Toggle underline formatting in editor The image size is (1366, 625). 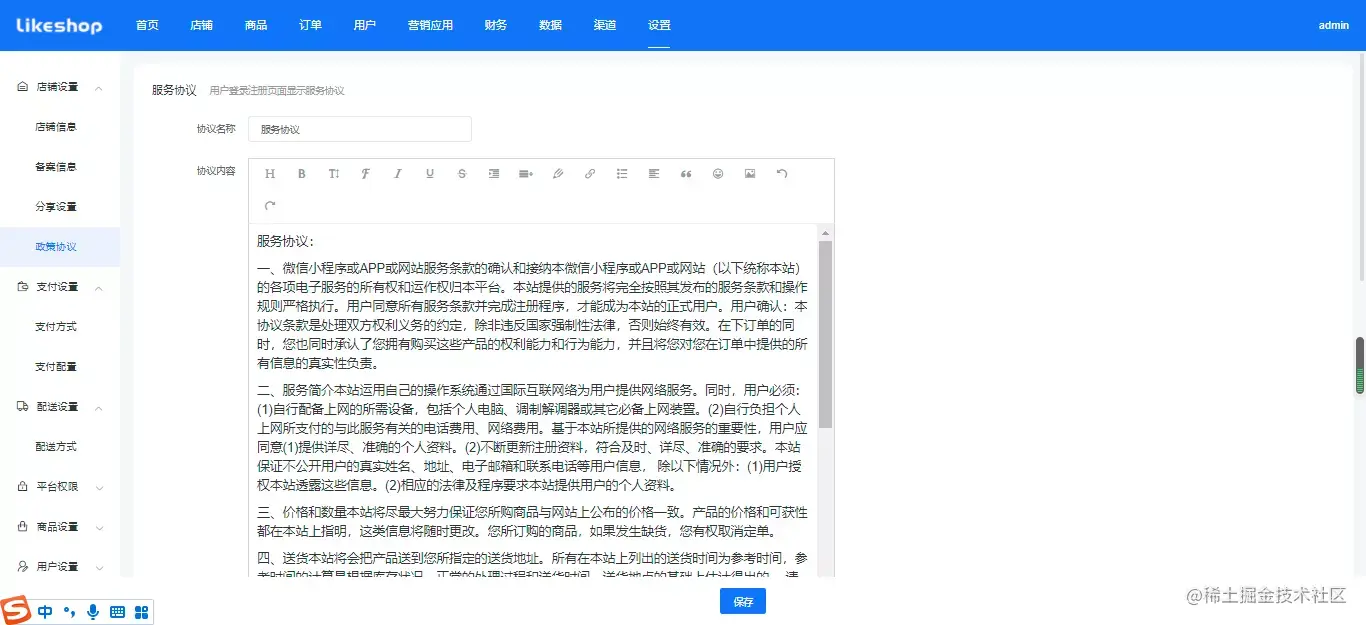coord(430,174)
